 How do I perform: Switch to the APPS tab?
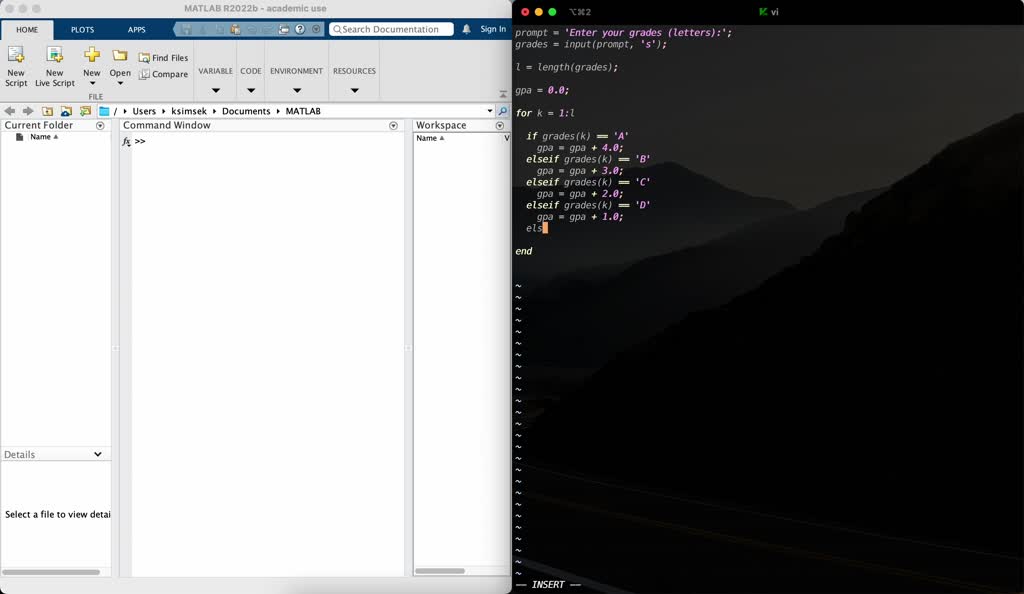pos(136,29)
